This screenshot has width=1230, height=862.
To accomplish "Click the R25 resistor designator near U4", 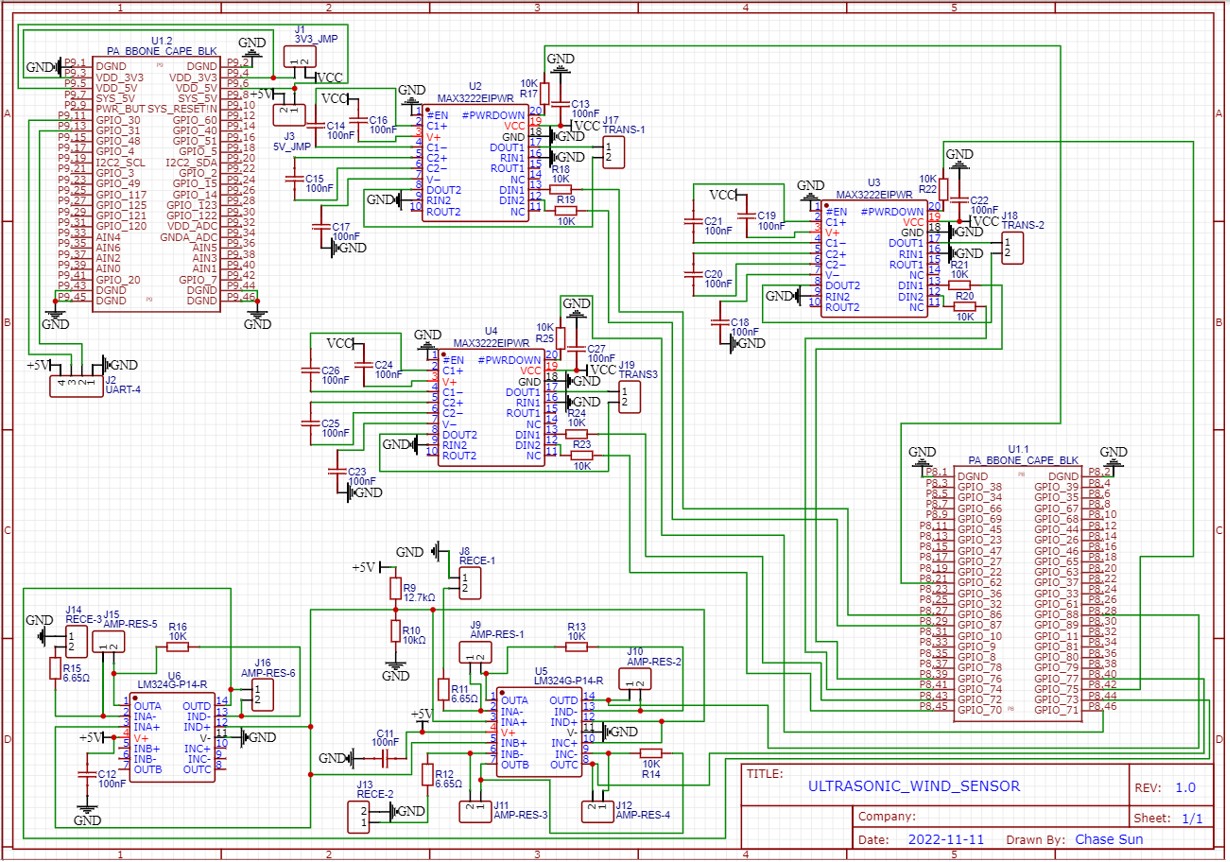I will coord(545,338).
